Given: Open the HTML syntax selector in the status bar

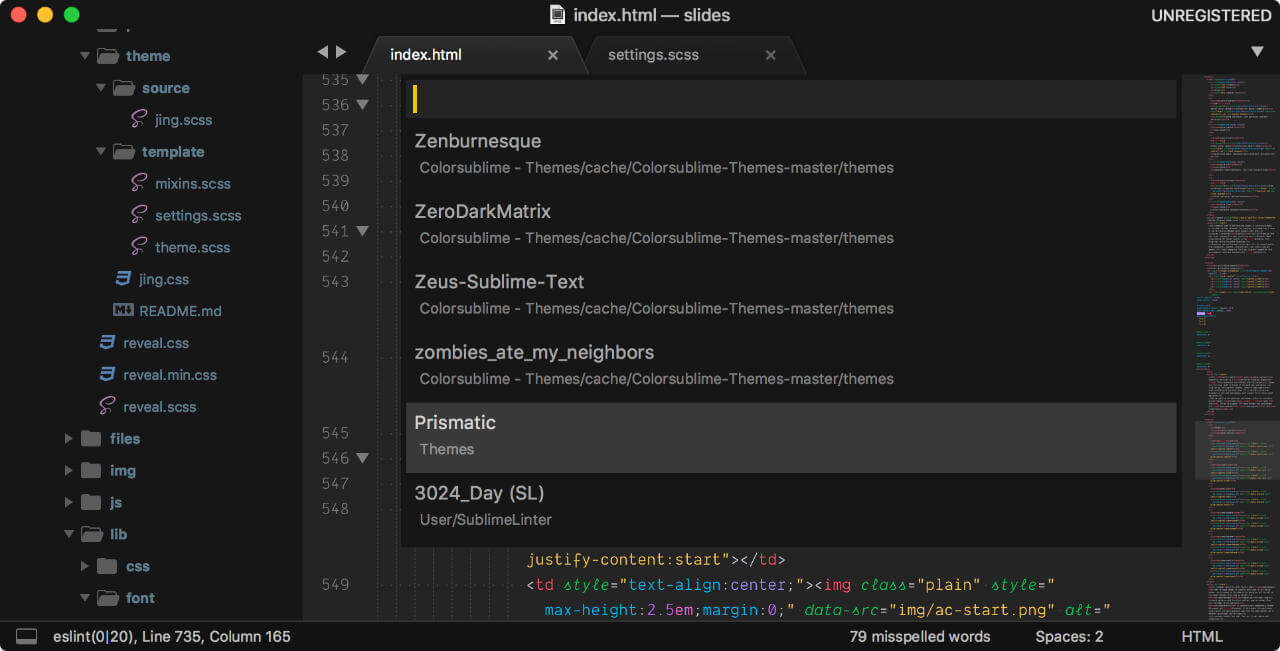Looking at the screenshot, I should 1202,636.
